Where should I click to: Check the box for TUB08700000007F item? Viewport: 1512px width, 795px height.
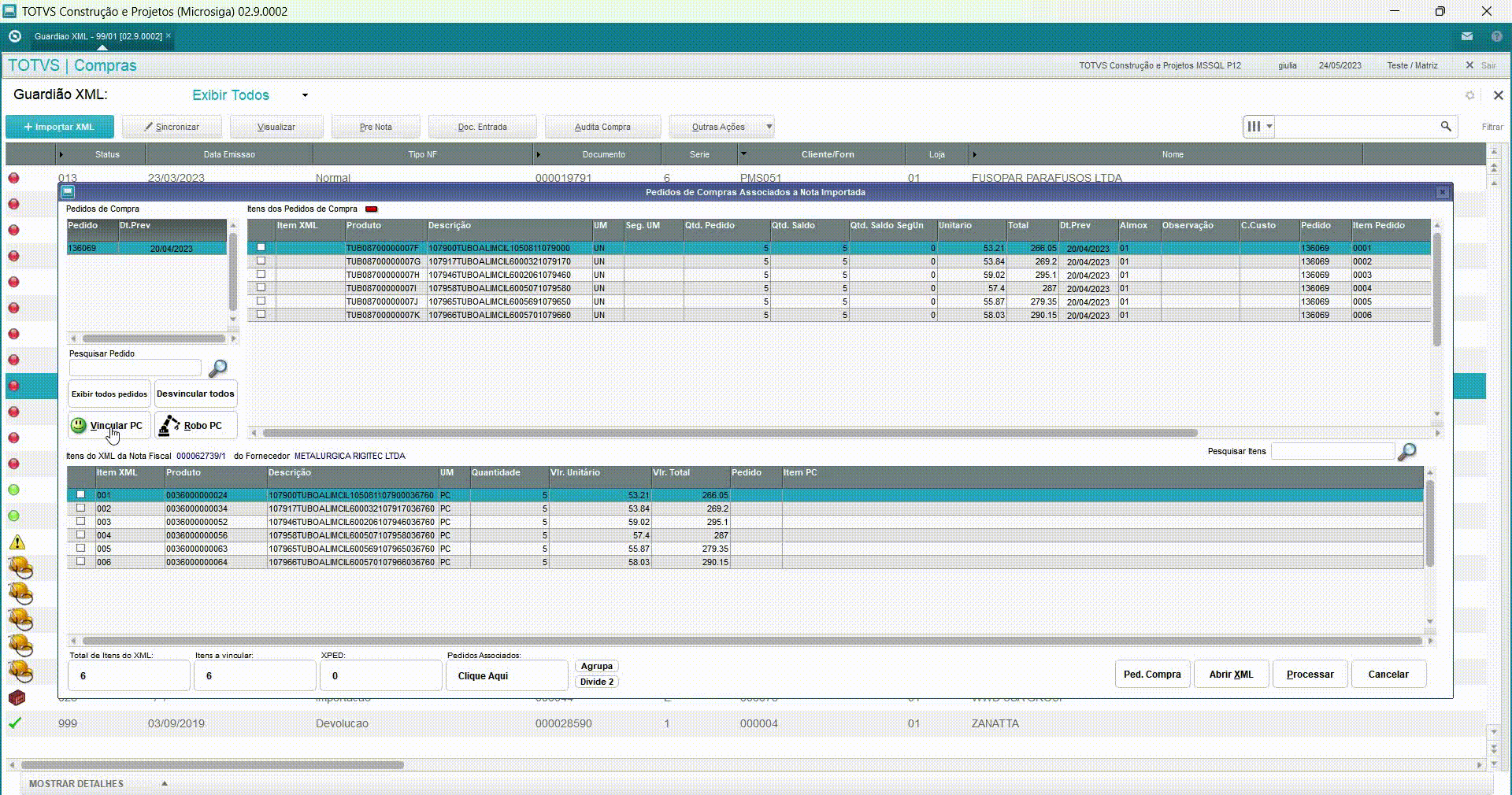coord(261,247)
